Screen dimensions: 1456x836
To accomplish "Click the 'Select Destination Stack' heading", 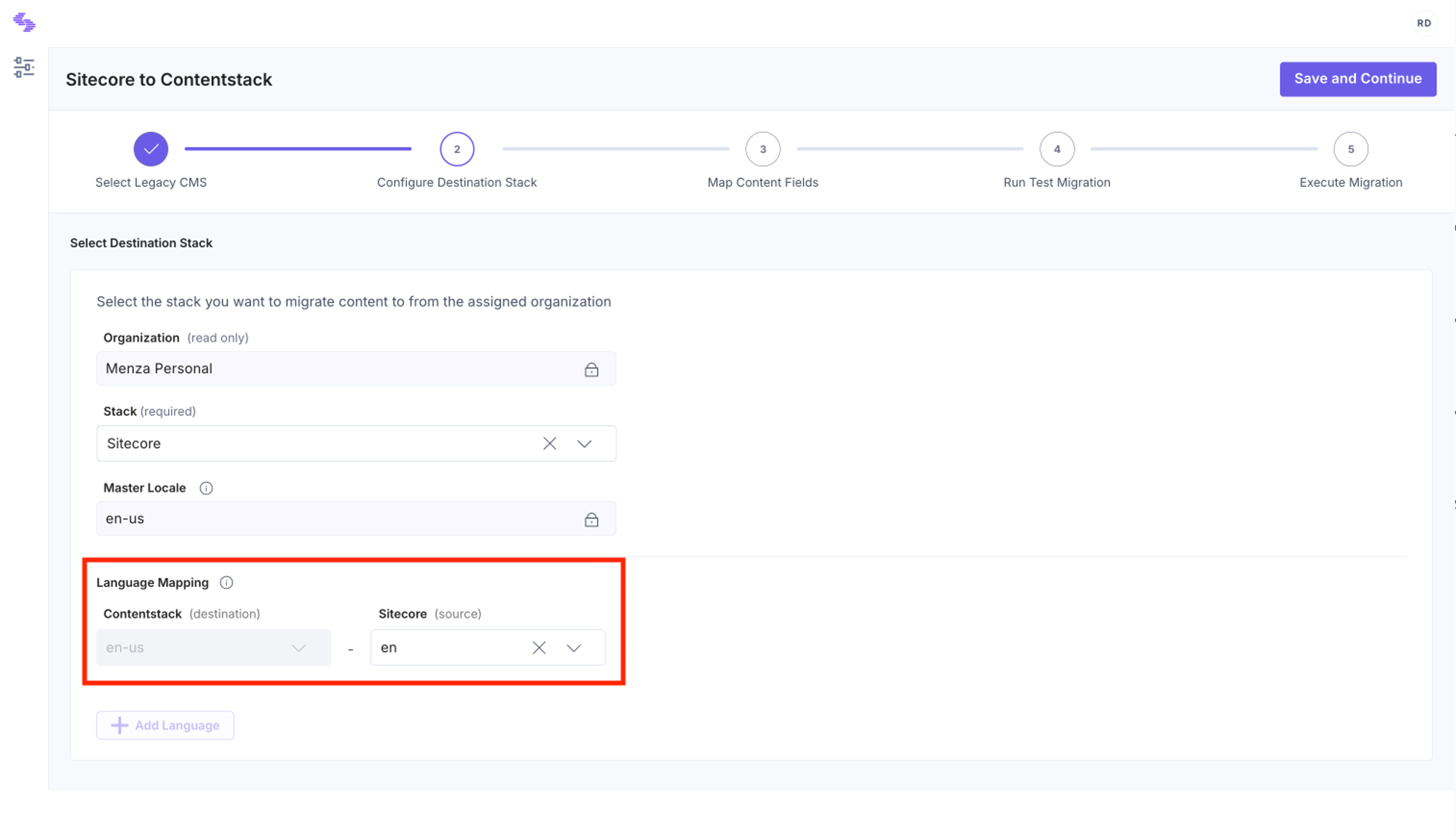I will point(141,244).
